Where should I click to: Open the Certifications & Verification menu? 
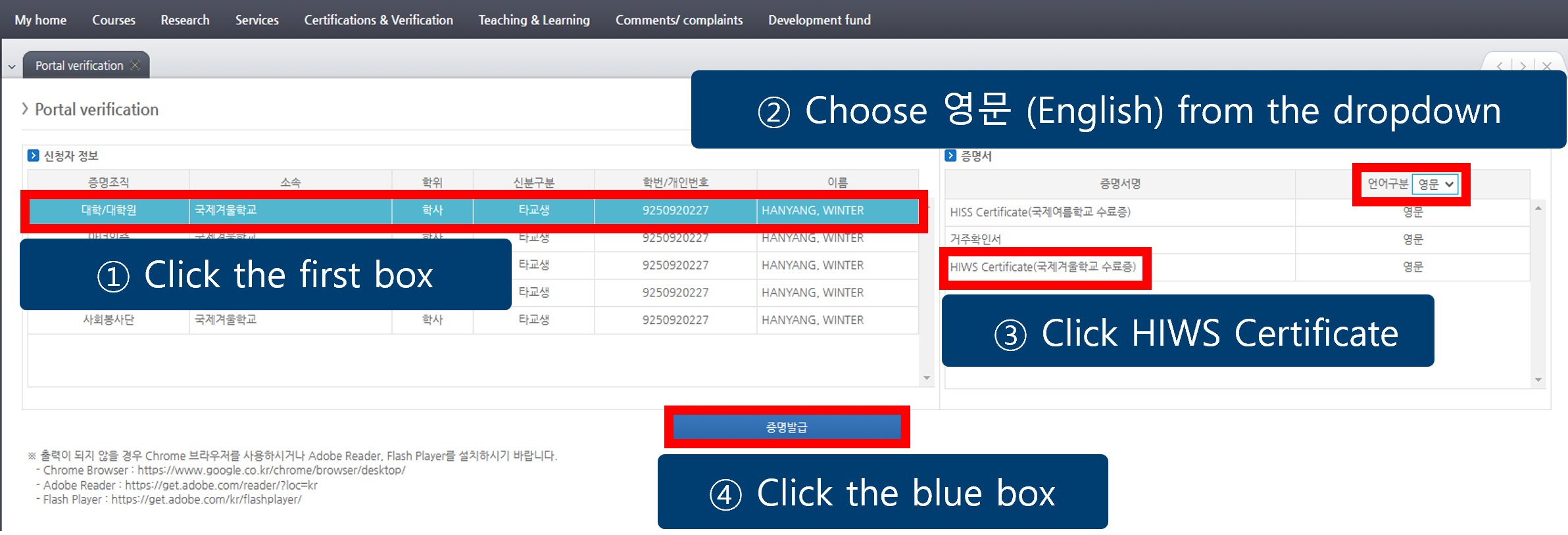[378, 20]
